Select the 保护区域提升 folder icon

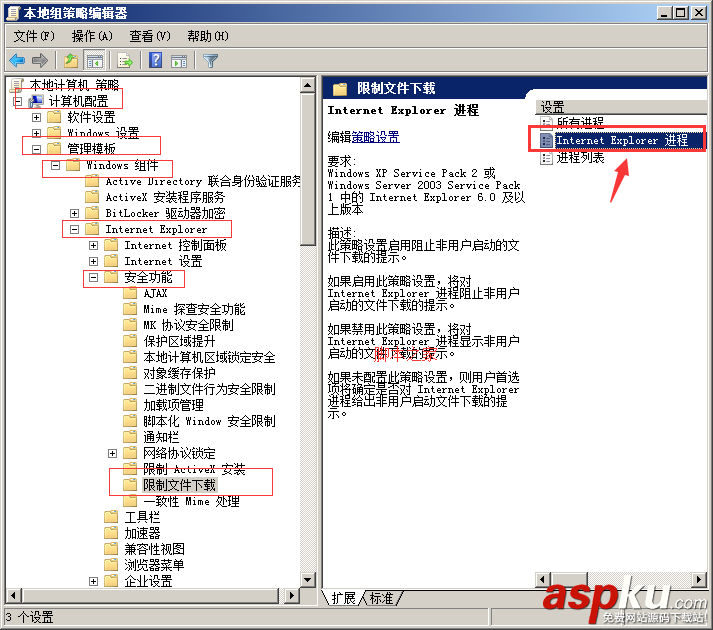click(130, 341)
